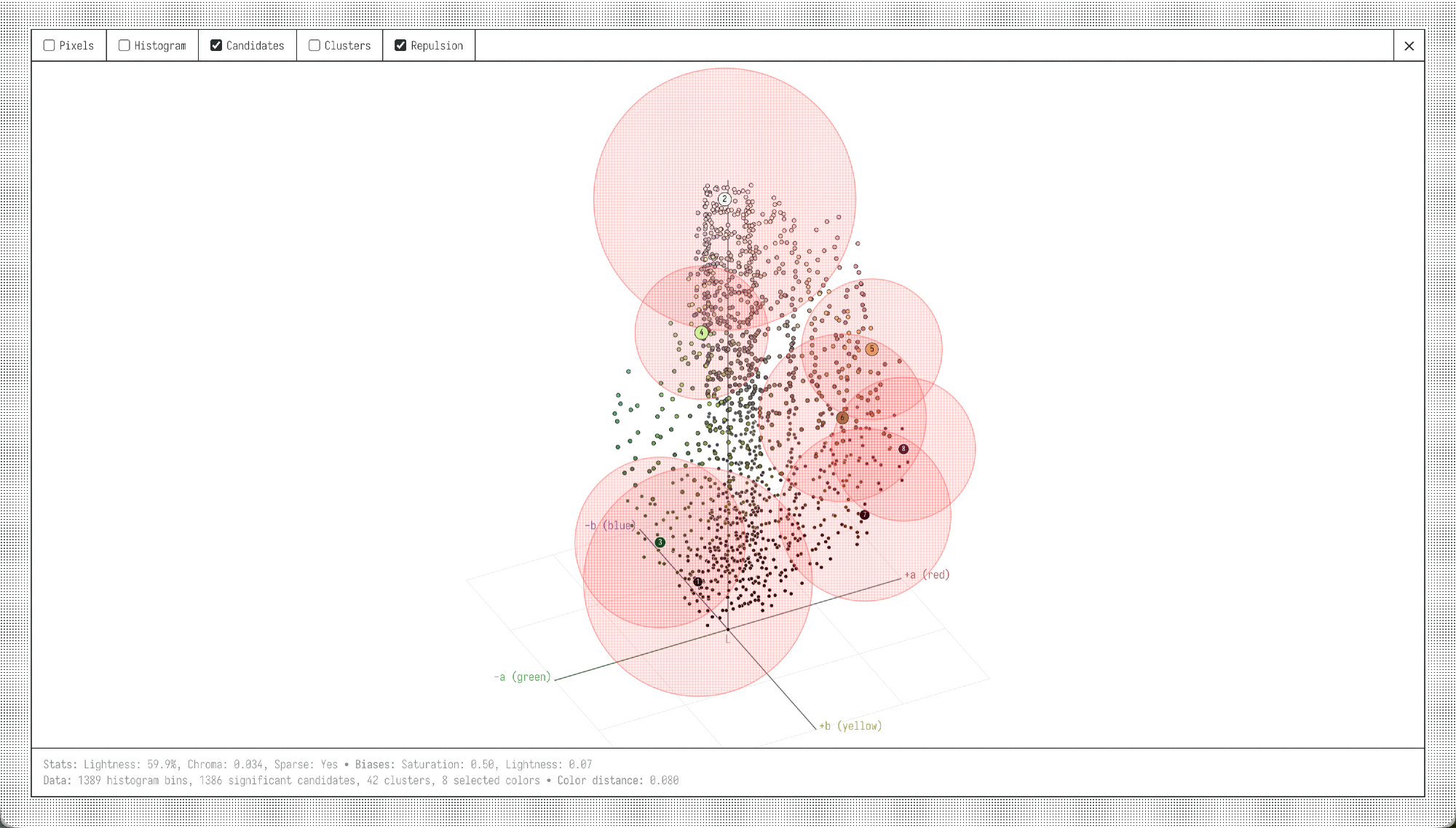Turn on the Histogram checkbox
Viewport: 1456px width, 828px height.
(124, 45)
